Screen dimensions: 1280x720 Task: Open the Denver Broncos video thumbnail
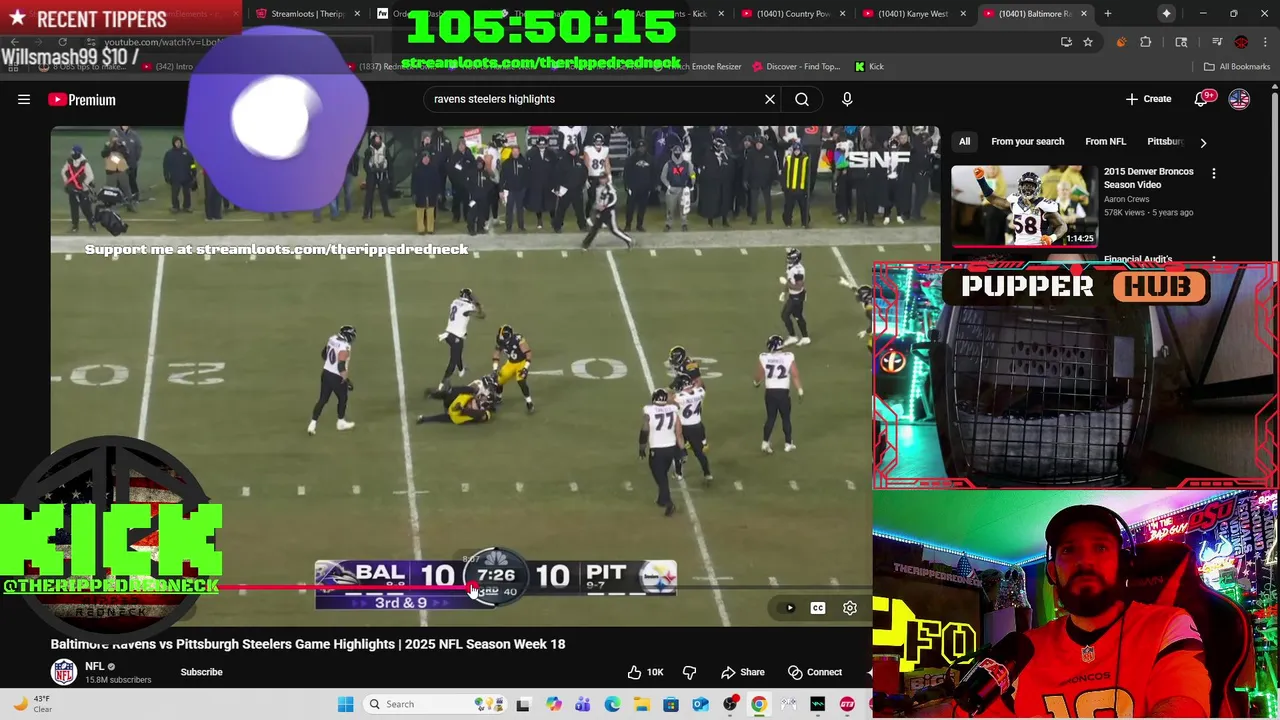tap(1024, 206)
